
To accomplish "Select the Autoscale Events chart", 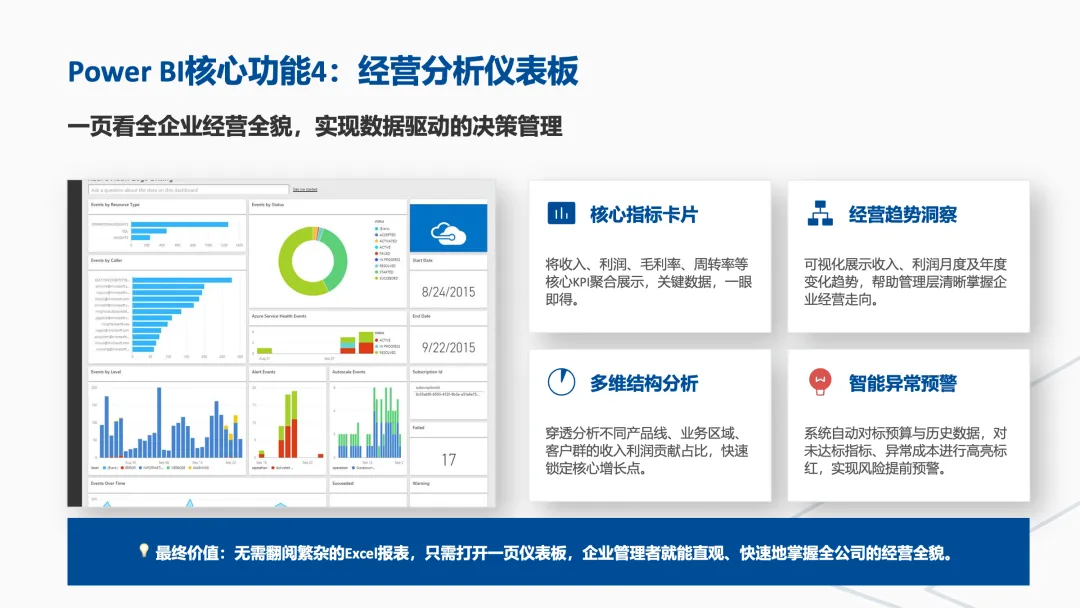I will [x=368, y=424].
